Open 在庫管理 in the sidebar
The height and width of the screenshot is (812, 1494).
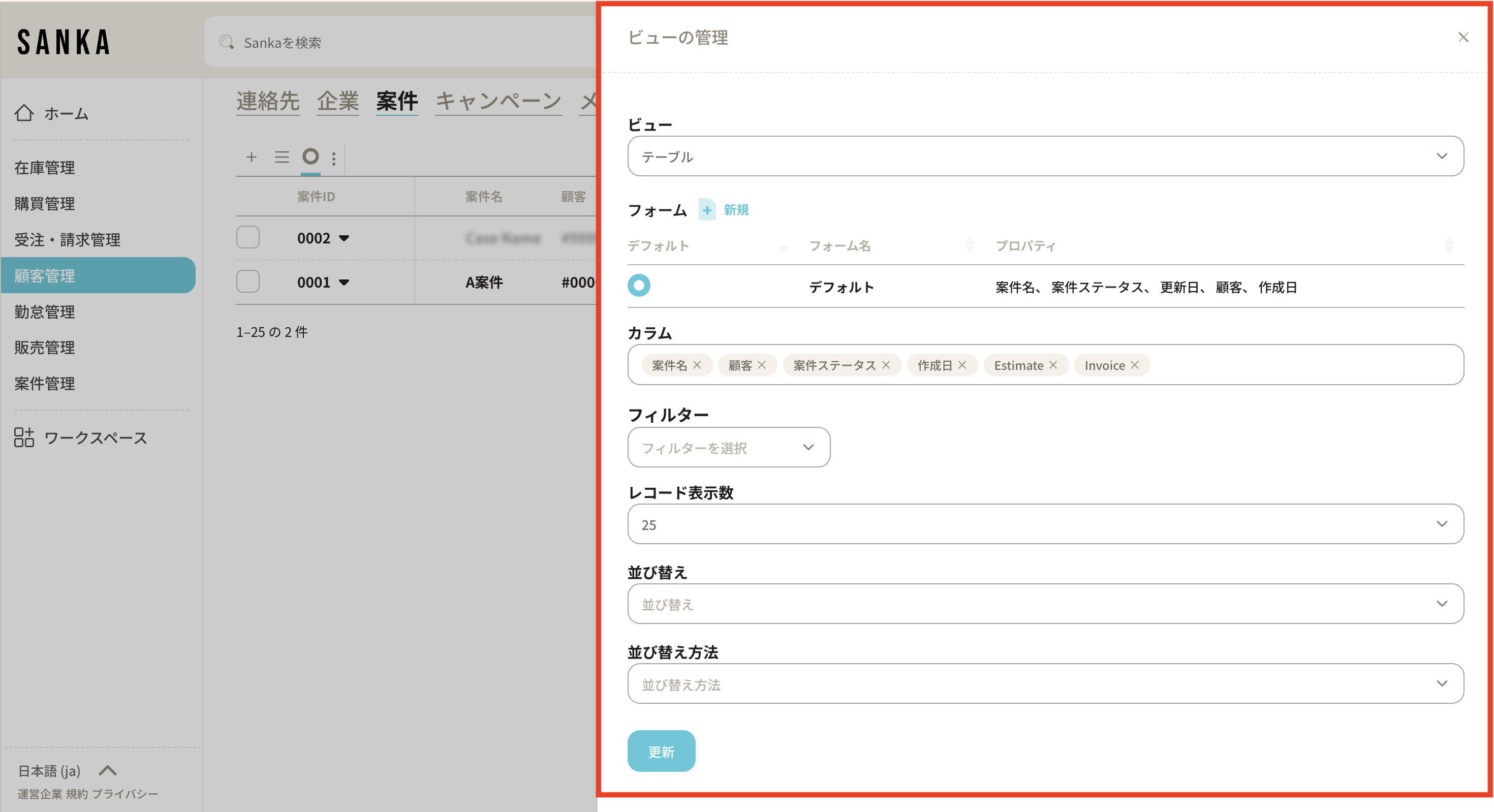point(45,168)
